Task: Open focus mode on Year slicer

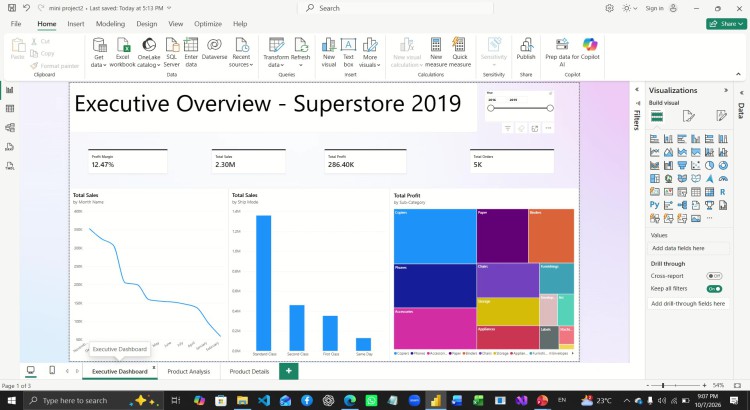Action: click(x=535, y=128)
